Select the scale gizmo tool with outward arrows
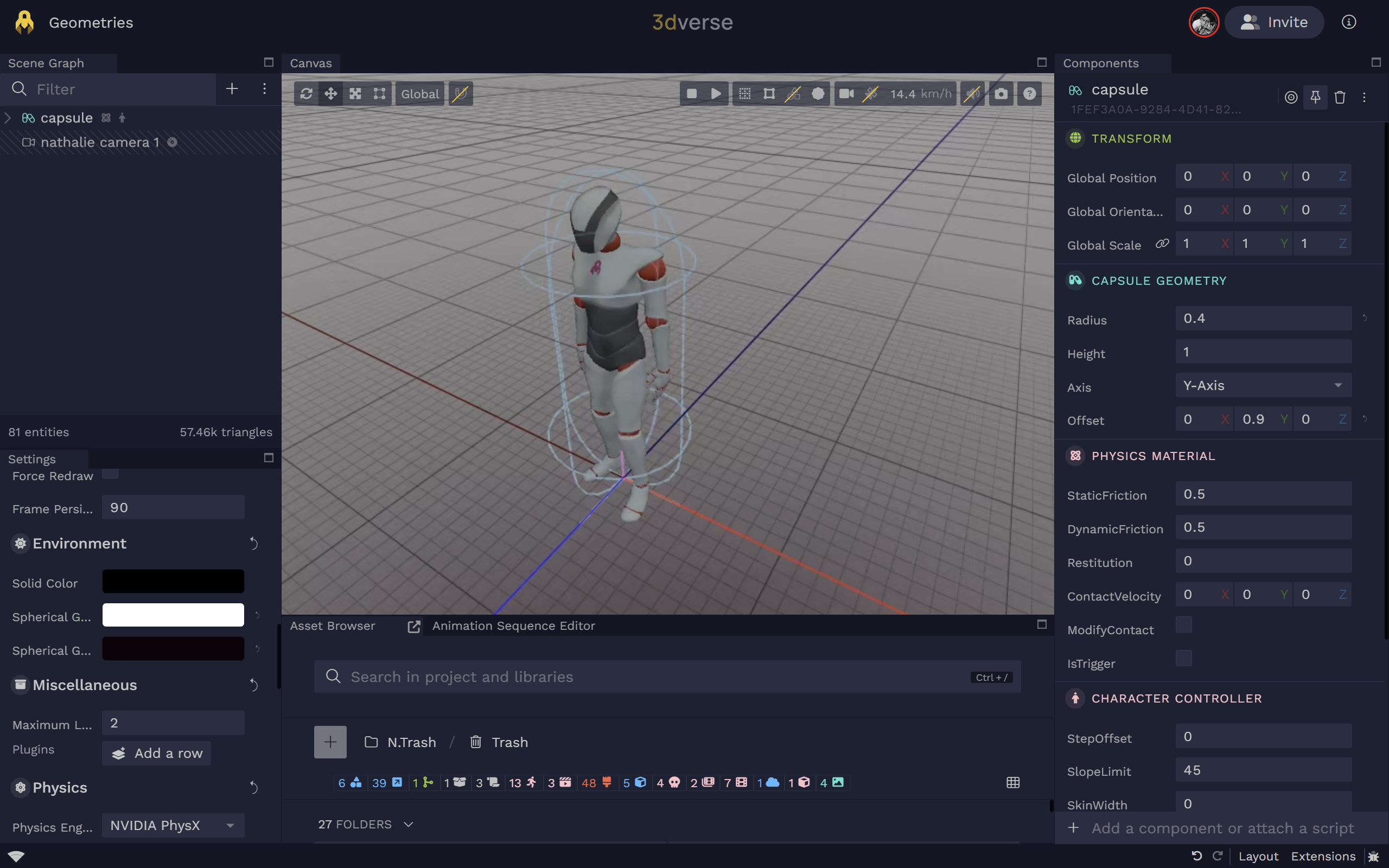The image size is (1389, 868). pos(355,93)
